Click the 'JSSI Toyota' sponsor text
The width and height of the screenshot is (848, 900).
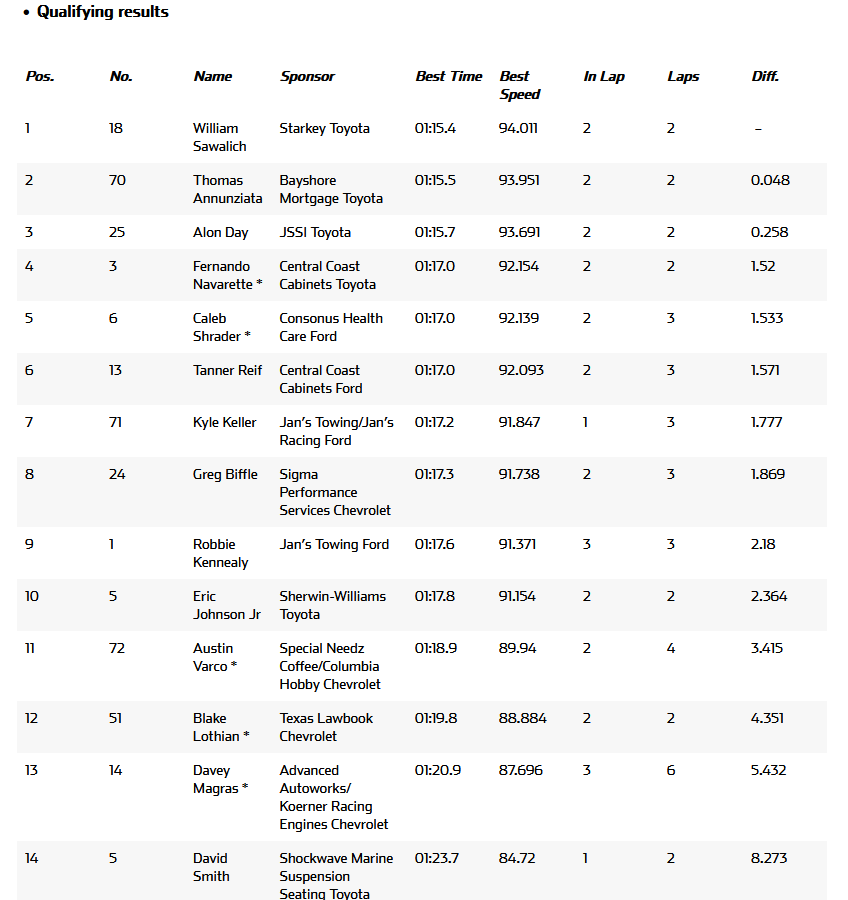click(x=315, y=232)
